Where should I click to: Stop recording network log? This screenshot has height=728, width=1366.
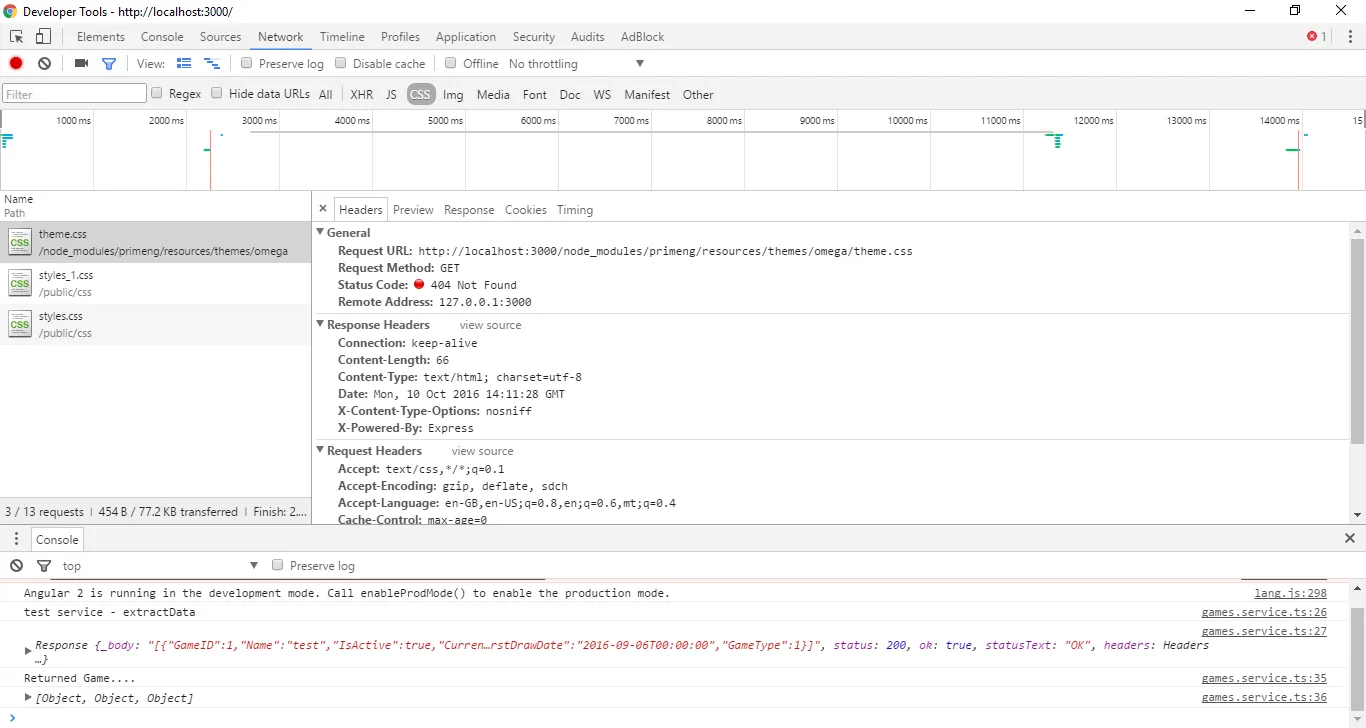coord(16,63)
